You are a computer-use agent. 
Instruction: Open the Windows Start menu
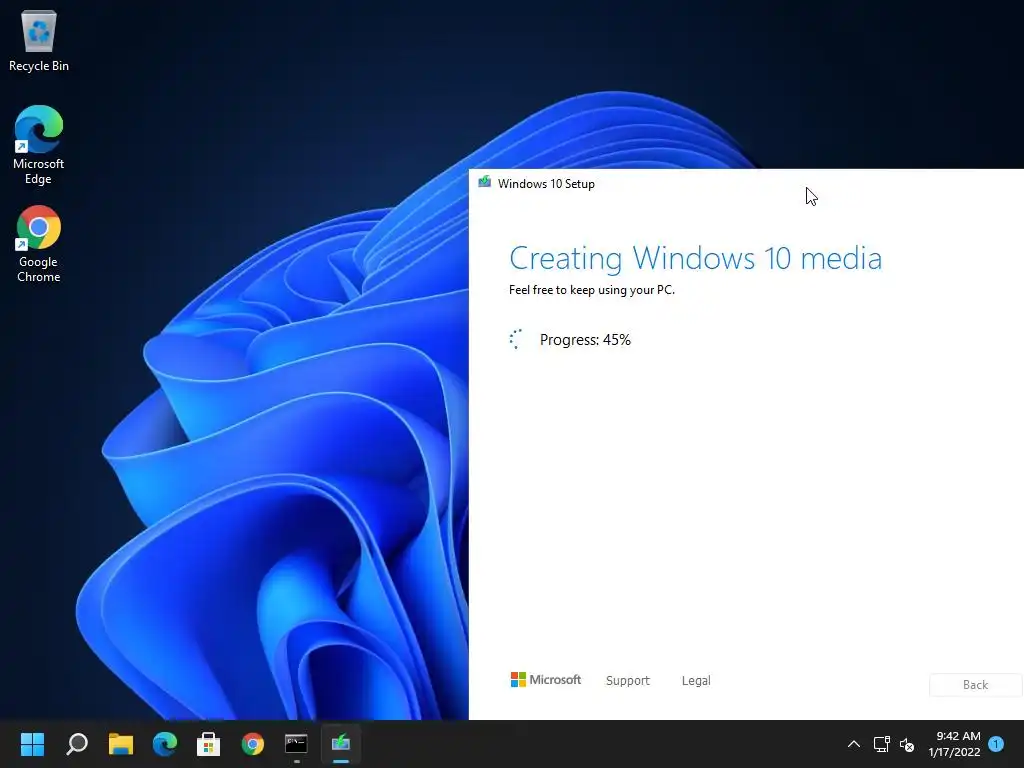[32, 743]
